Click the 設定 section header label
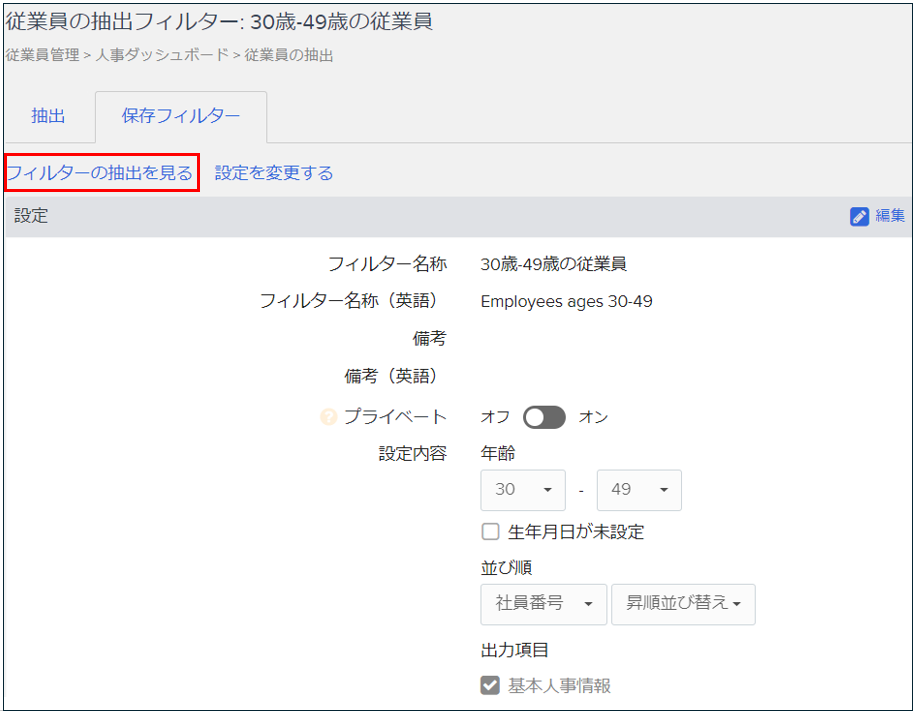This screenshot has height=711, width=913. 31,216
